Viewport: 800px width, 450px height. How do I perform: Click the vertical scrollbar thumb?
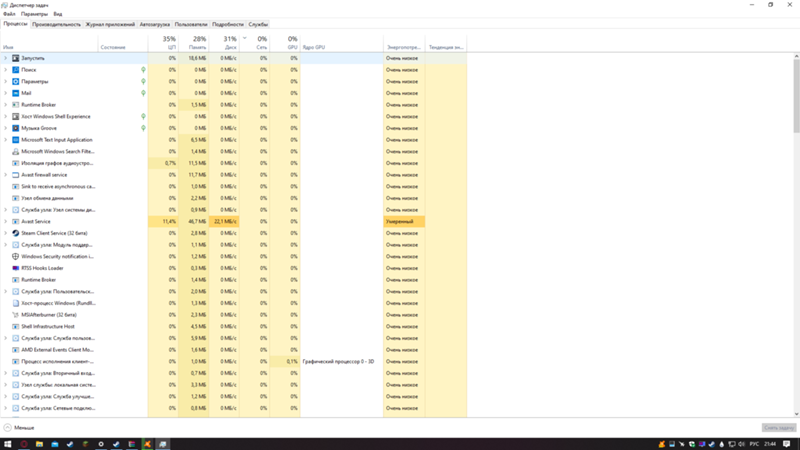tap(796, 95)
